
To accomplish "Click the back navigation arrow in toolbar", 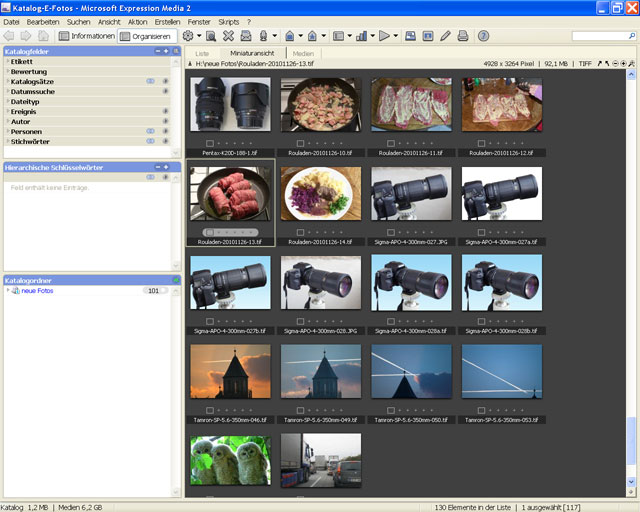I will pos(10,36).
